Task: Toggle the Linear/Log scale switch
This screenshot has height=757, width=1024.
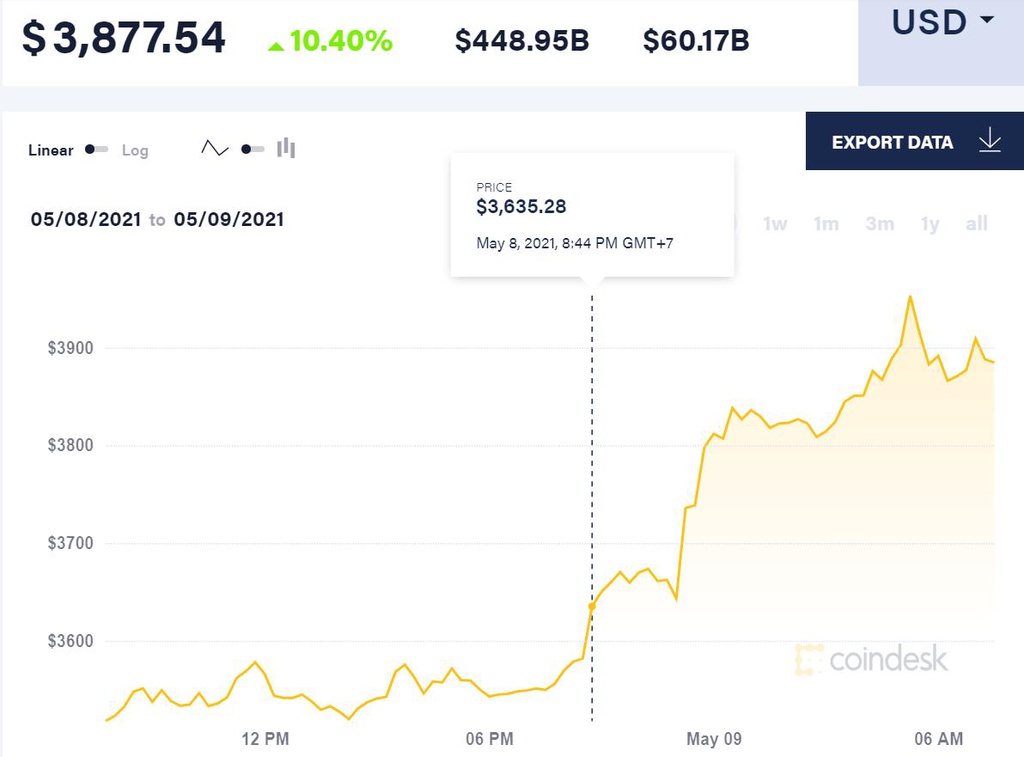Action: point(97,150)
